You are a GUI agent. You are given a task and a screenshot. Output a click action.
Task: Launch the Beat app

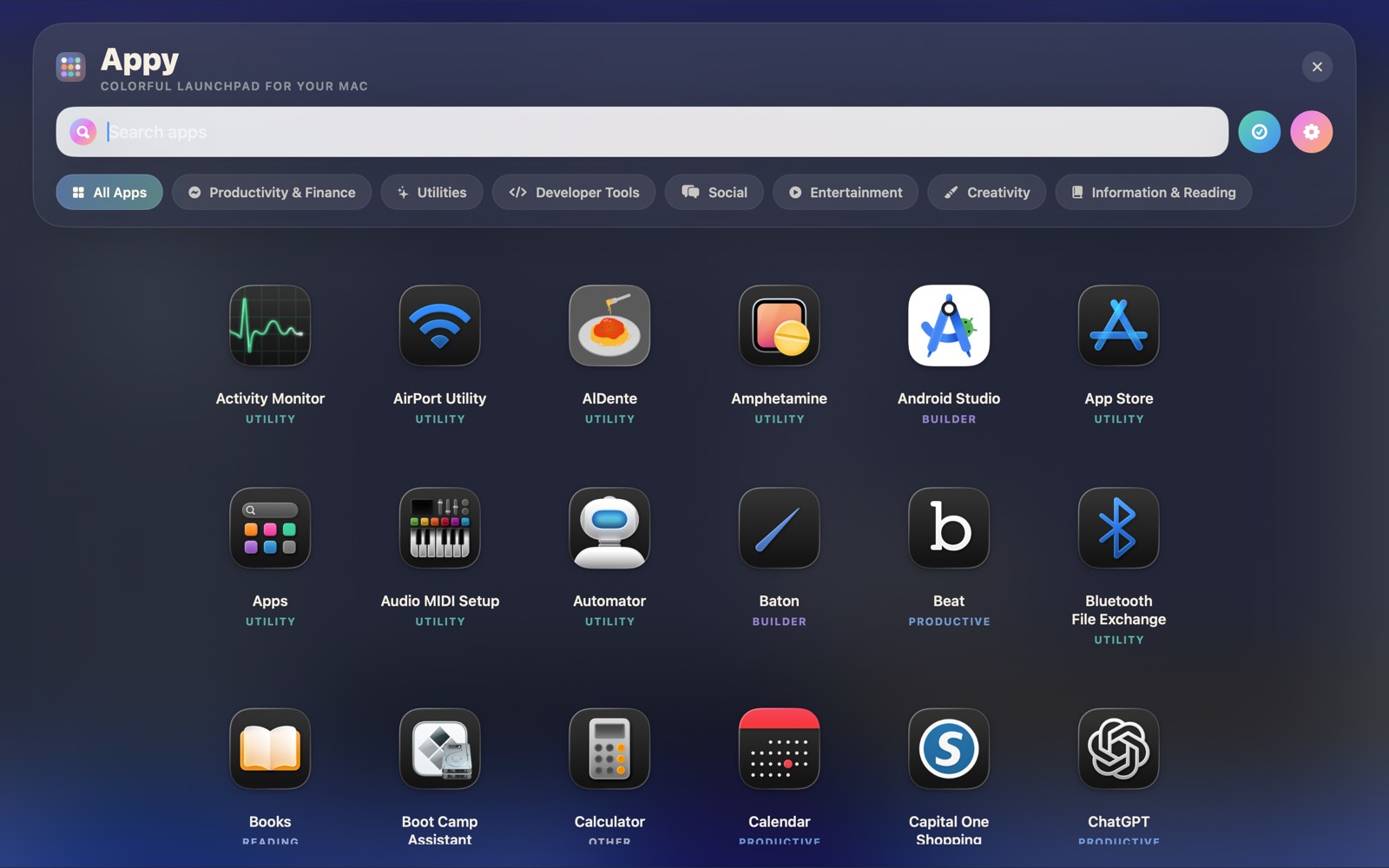tap(949, 528)
